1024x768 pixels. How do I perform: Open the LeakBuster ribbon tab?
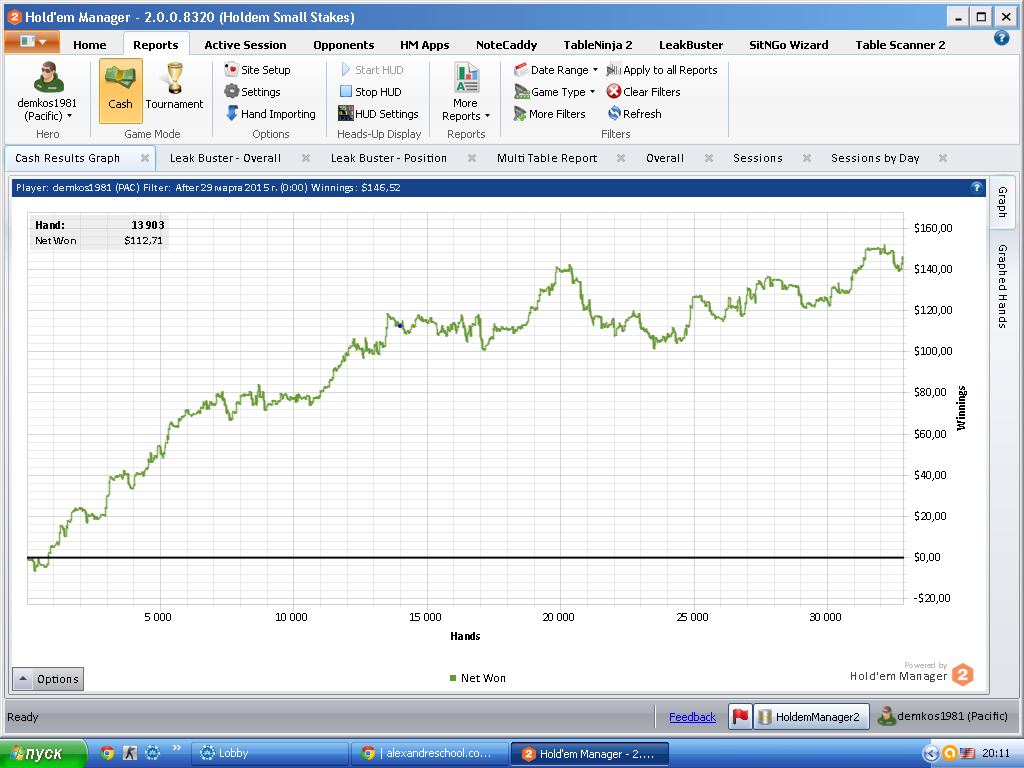pyautogui.click(x=691, y=45)
